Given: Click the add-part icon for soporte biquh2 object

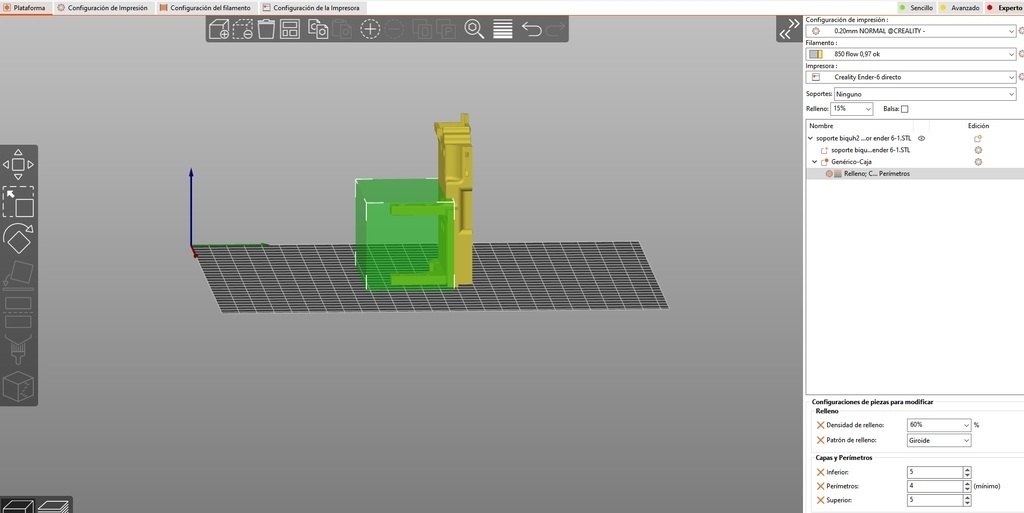Looking at the screenshot, I should pyautogui.click(x=978, y=138).
